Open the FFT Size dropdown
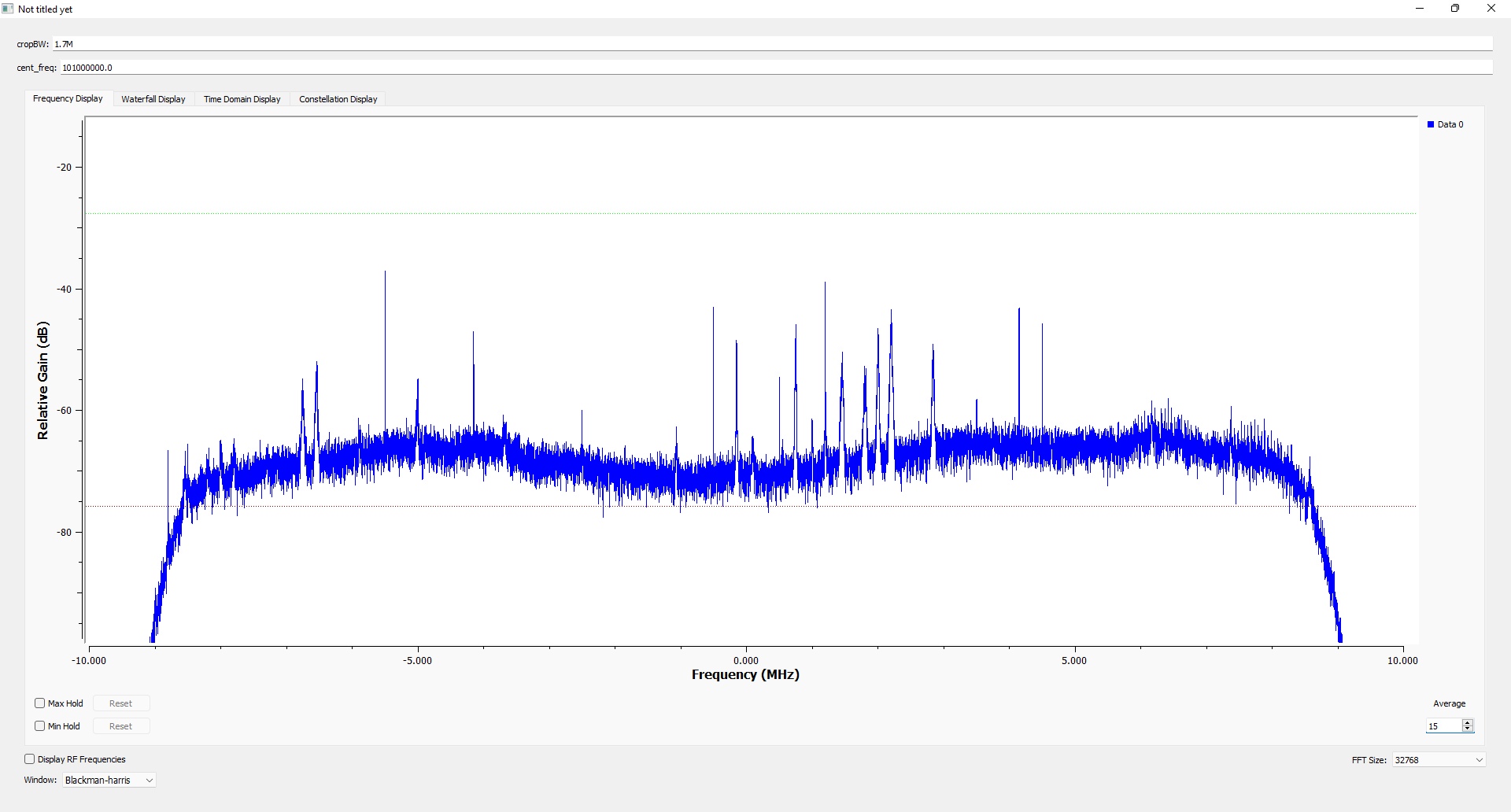Image resolution: width=1511 pixels, height=812 pixels. [x=1439, y=760]
